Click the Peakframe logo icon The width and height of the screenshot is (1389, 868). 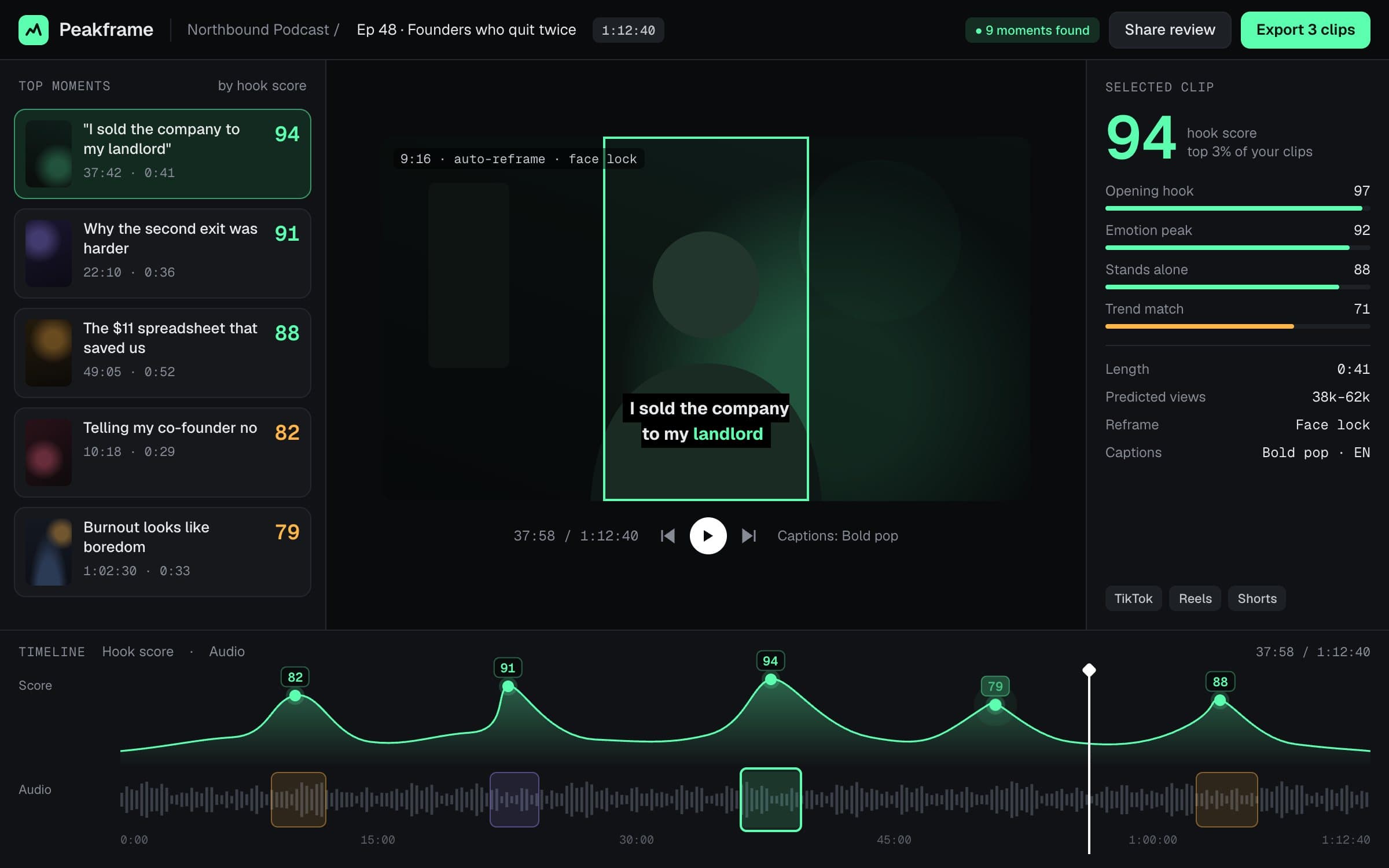33,30
